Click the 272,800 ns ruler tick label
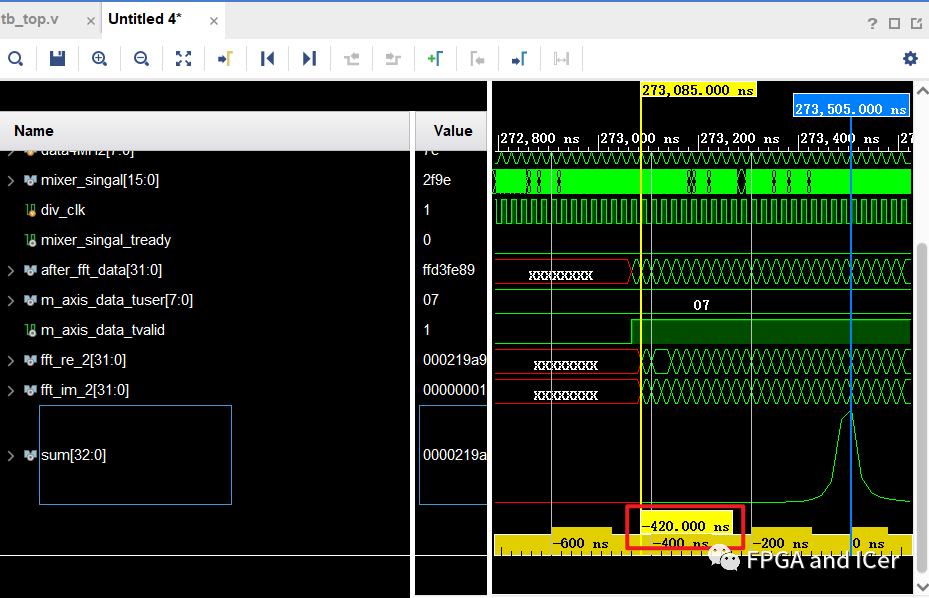The image size is (929, 598). click(x=539, y=139)
